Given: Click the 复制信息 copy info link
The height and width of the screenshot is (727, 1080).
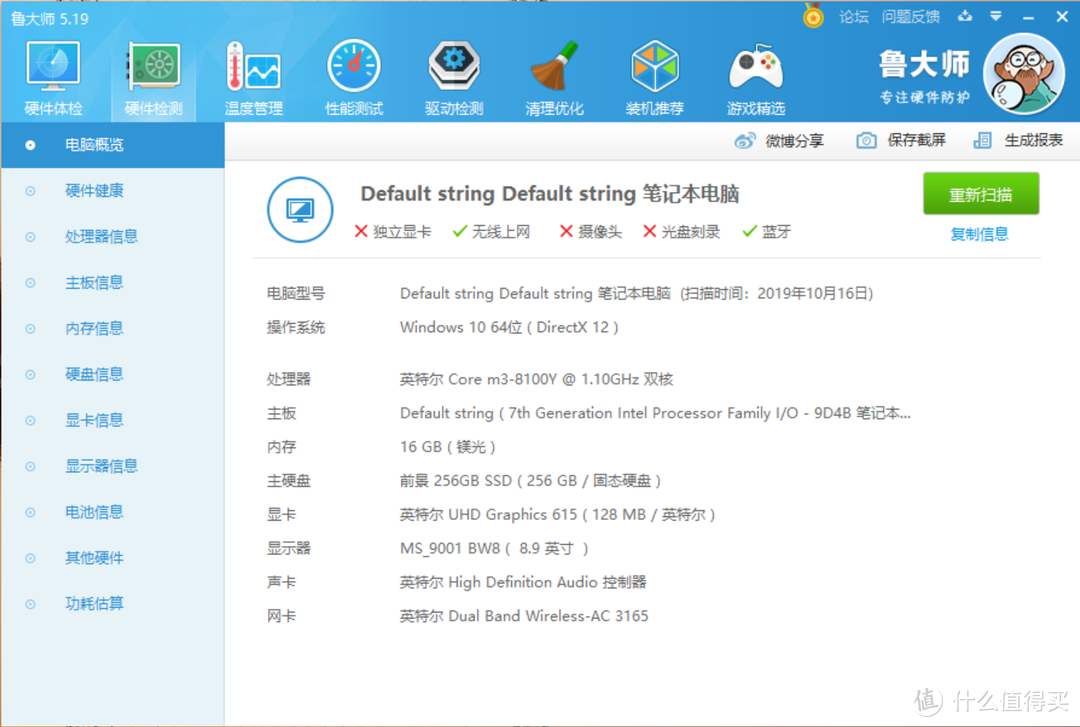Looking at the screenshot, I should [979, 234].
